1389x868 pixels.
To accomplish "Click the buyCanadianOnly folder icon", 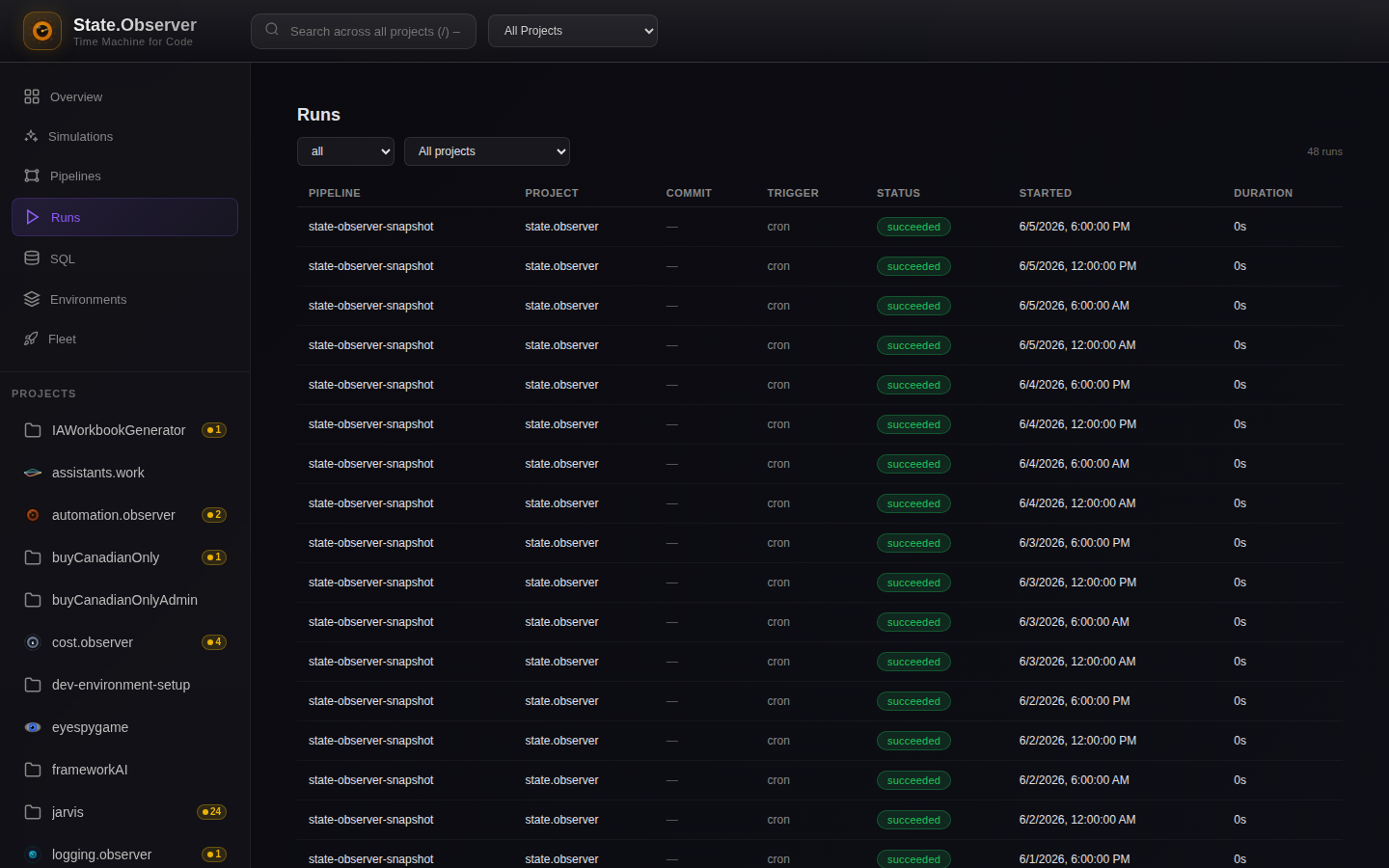I will (33, 557).
